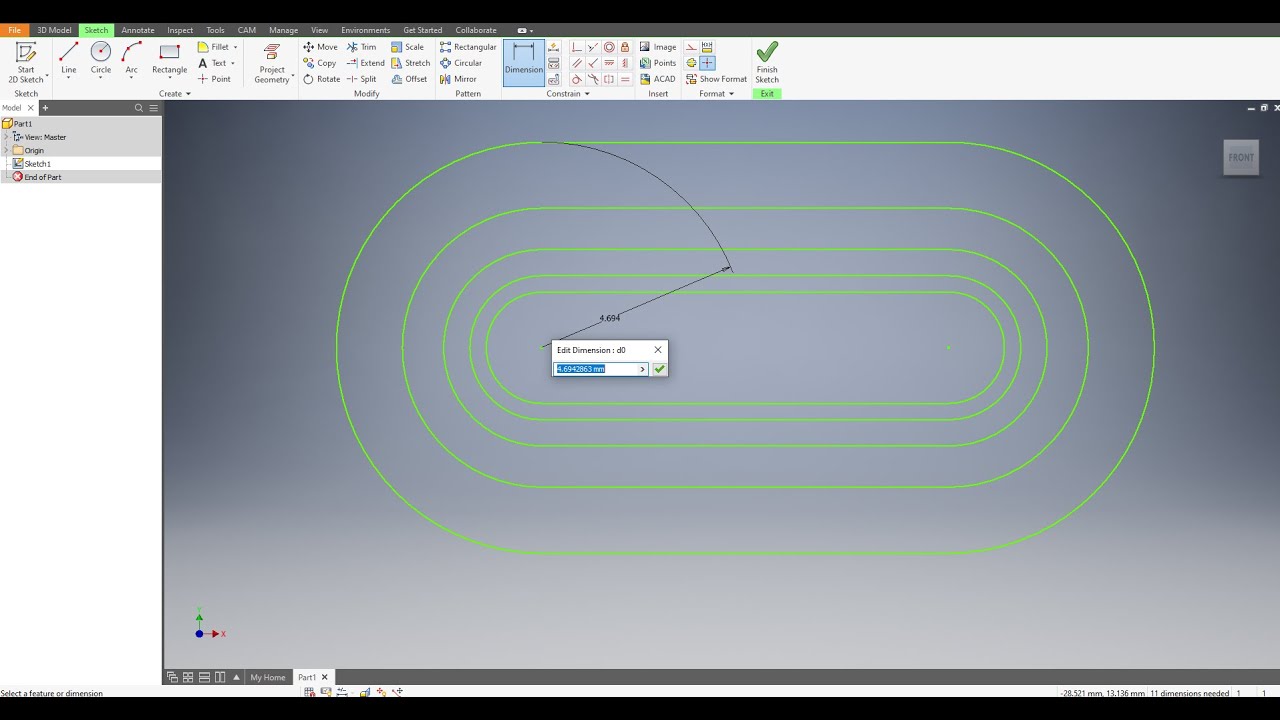The image size is (1280, 720).
Task: Select Sketch1 in the browser
Action: tap(37, 163)
